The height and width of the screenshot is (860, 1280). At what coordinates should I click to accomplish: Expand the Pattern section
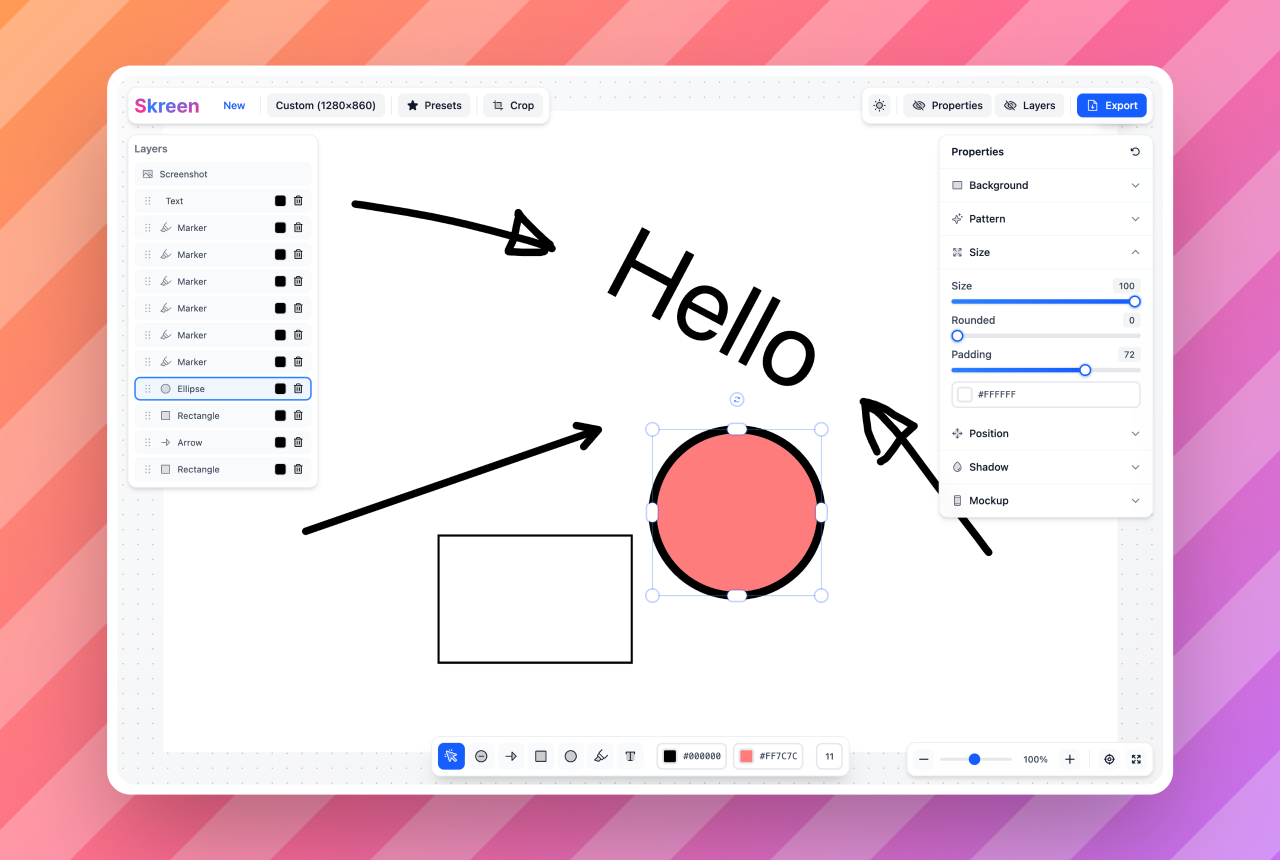pos(1046,219)
